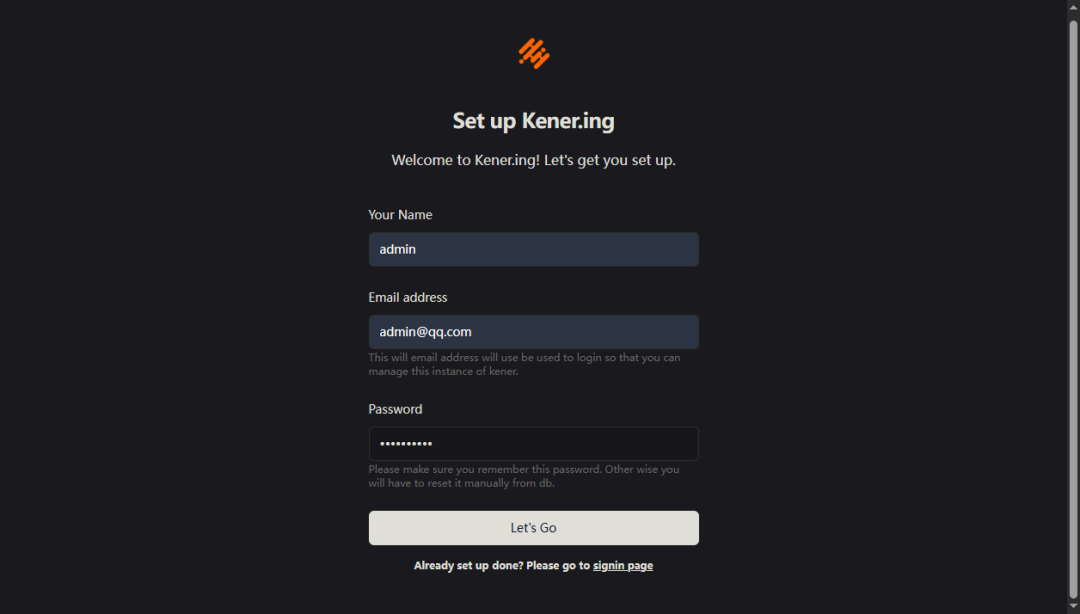
Task: Click the "Your Name" label
Action: pyautogui.click(x=400, y=215)
